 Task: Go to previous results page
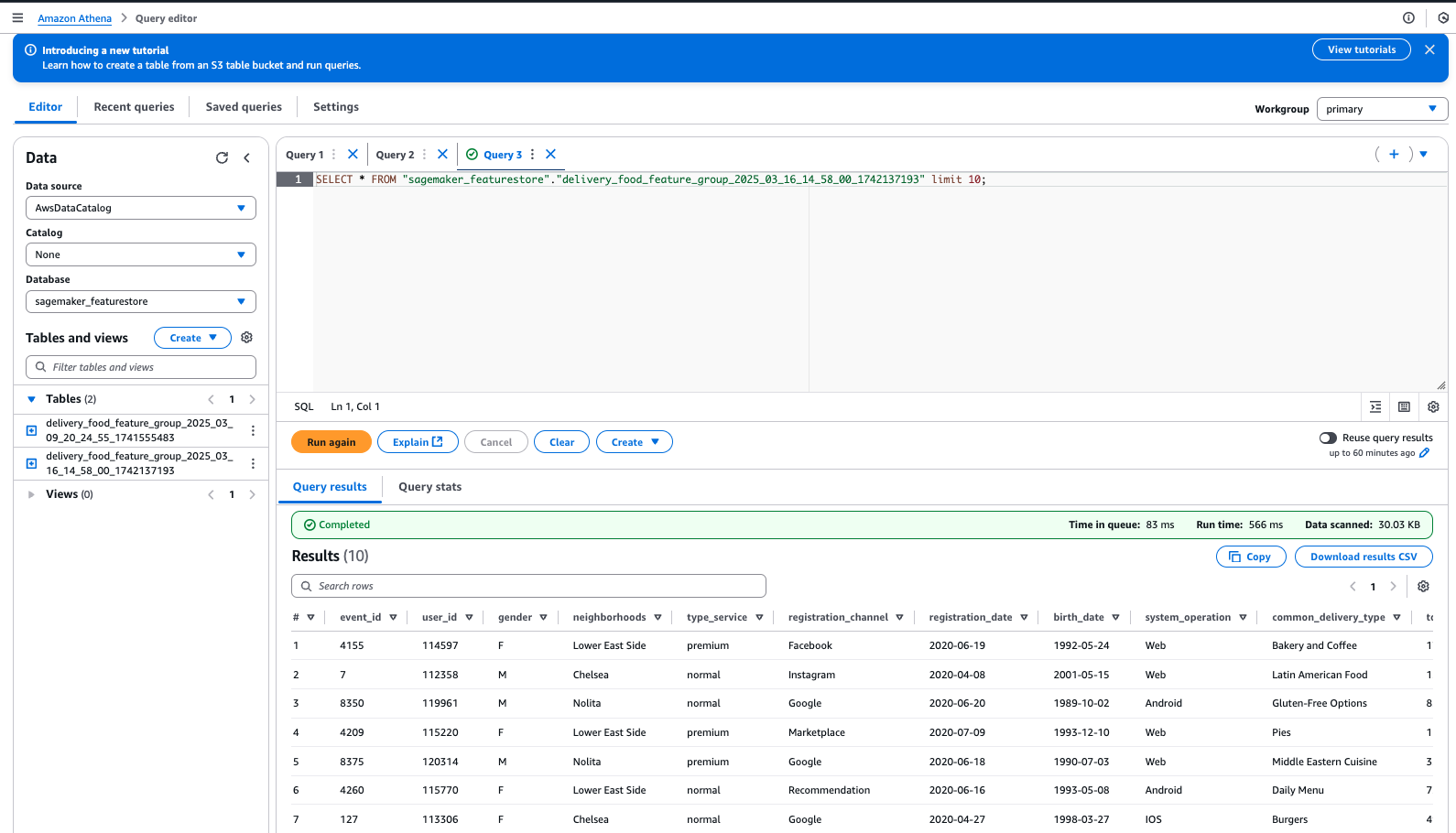click(x=1353, y=586)
